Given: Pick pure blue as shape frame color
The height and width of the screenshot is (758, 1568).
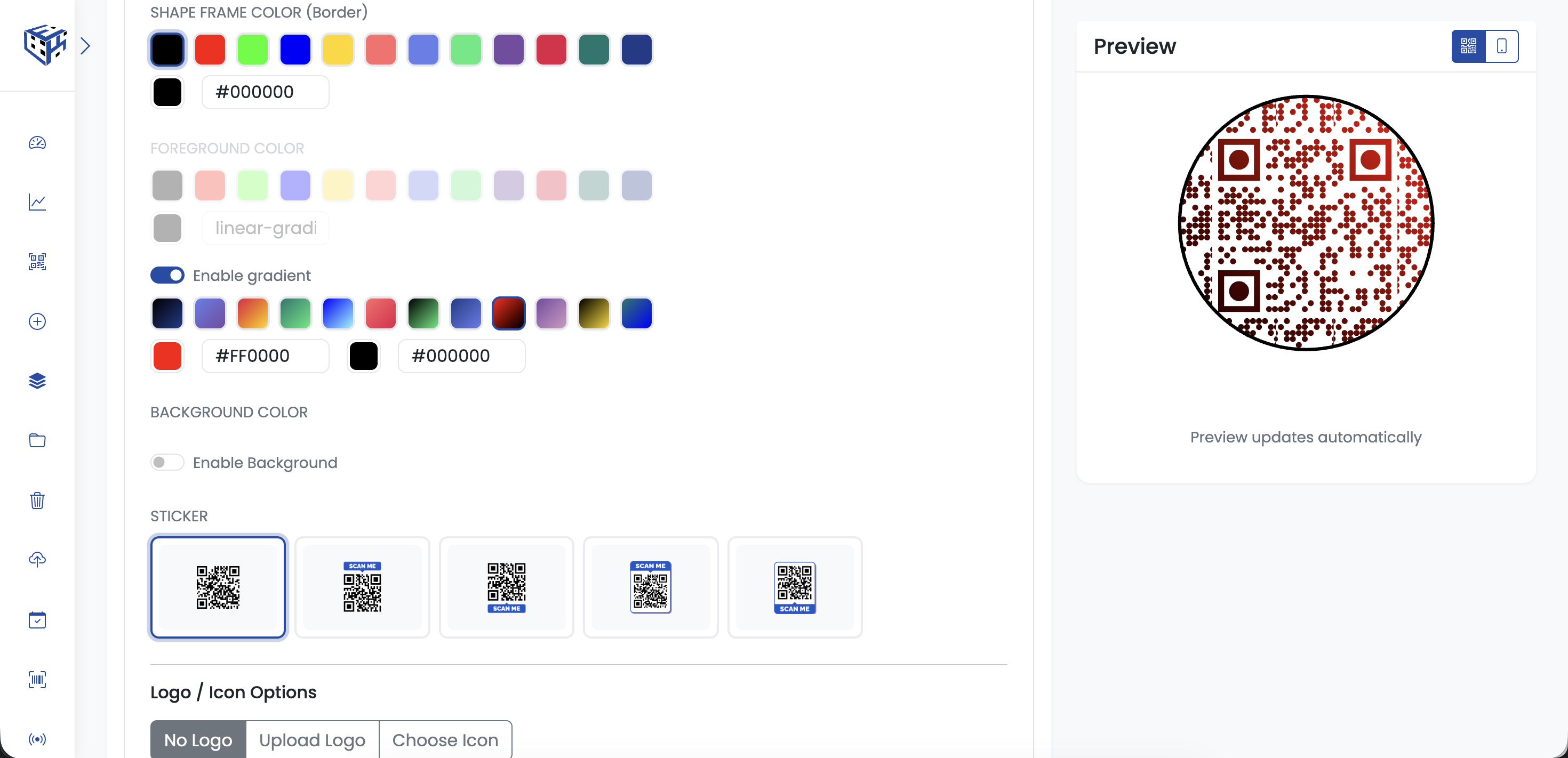Looking at the screenshot, I should 295,49.
